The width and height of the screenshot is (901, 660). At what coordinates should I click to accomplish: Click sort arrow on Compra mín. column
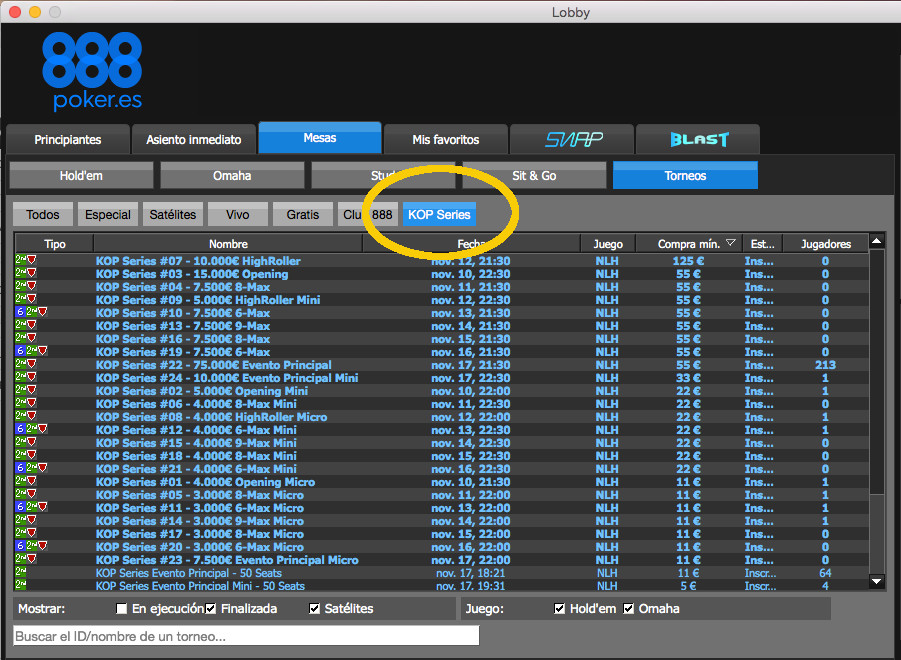coord(731,243)
